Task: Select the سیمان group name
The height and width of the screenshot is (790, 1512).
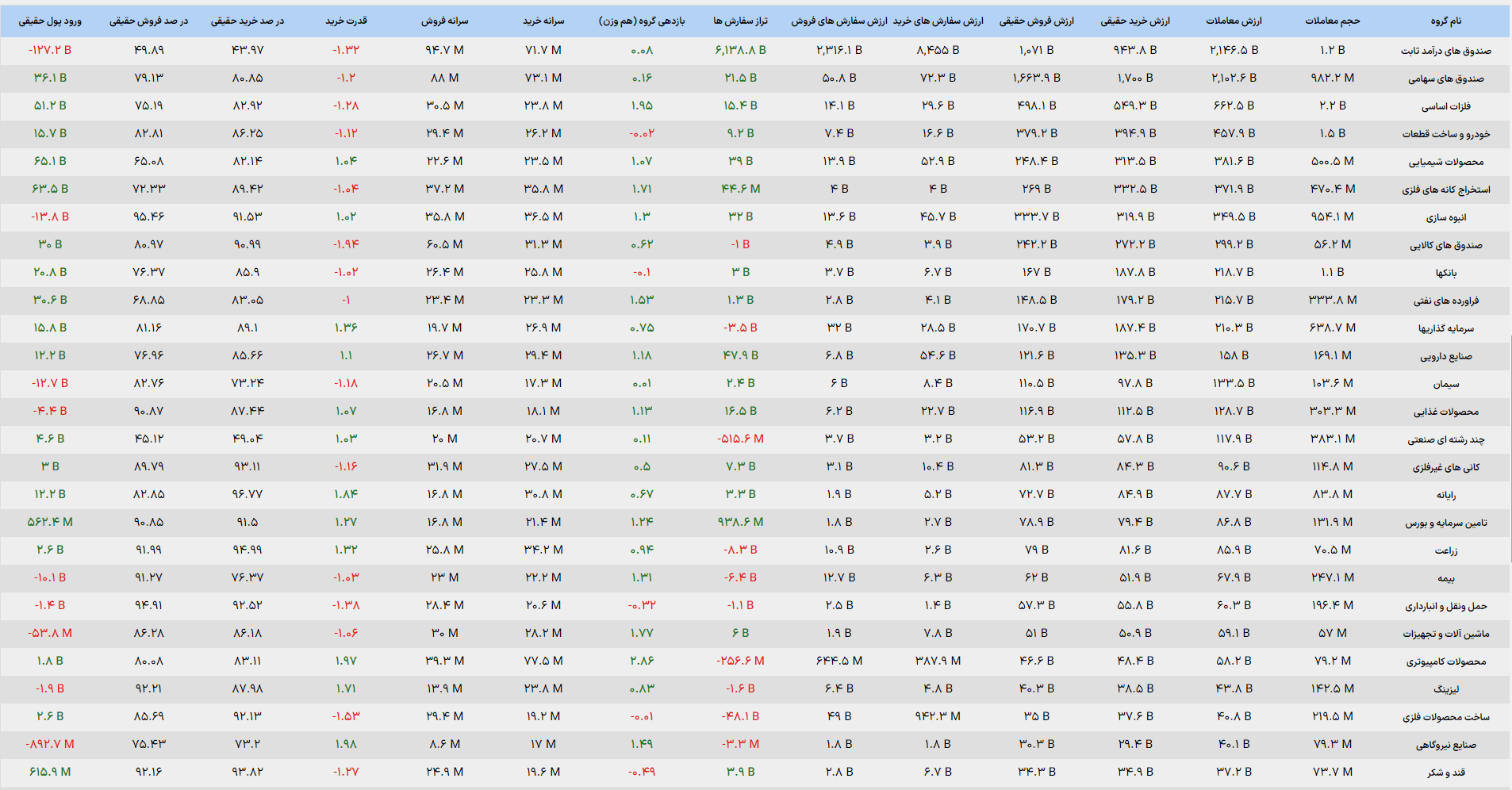Action: [1445, 384]
